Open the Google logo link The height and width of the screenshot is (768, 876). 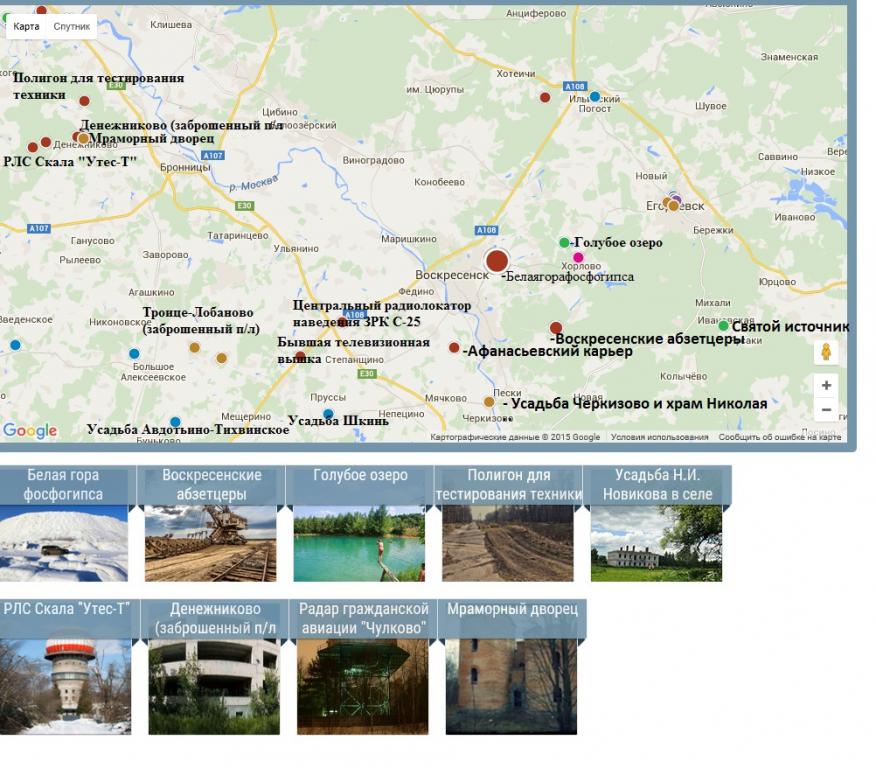30,431
